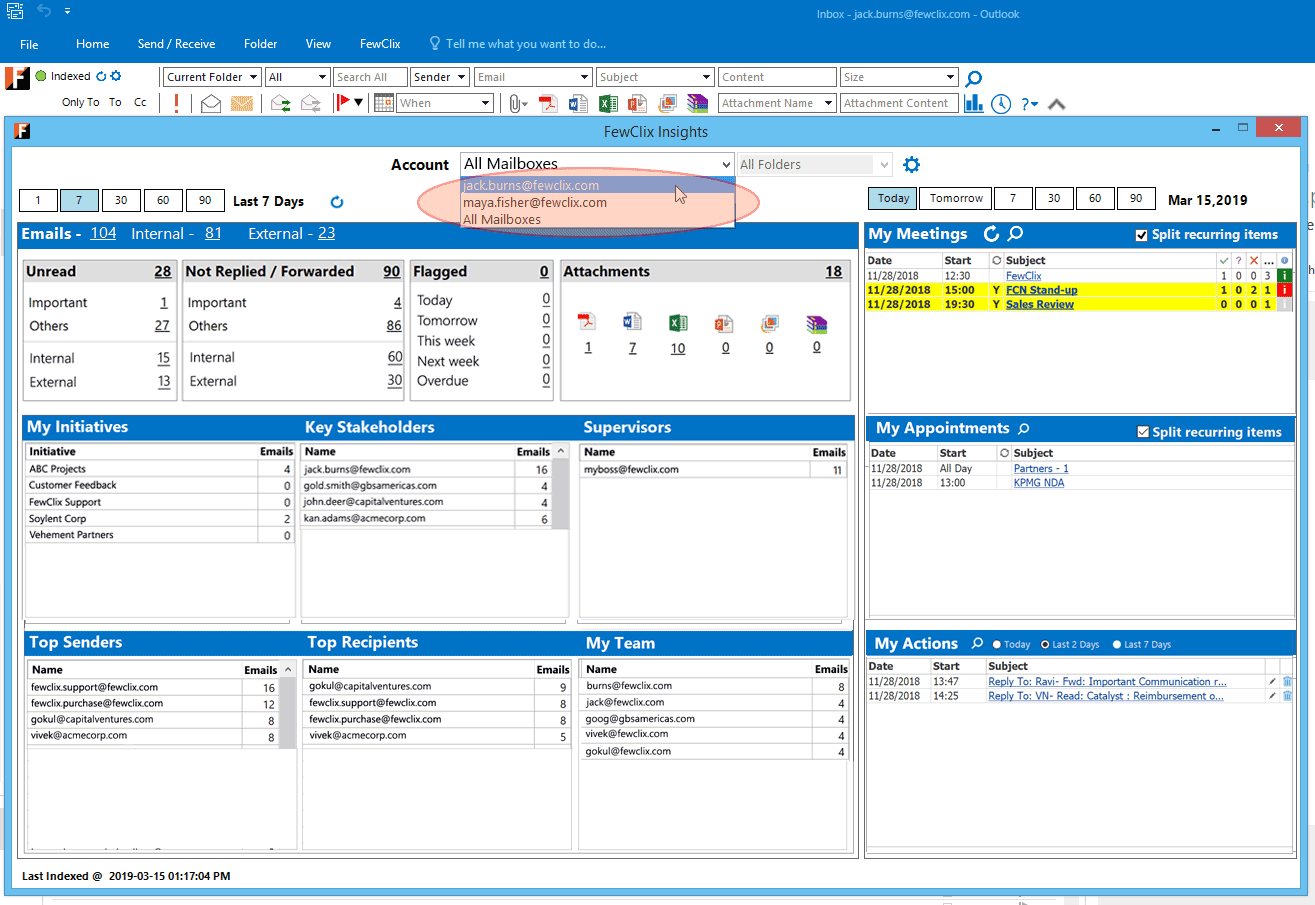The image size is (1315, 905).
Task: Open the FewClix toolbar settings gear
Action: [116, 76]
